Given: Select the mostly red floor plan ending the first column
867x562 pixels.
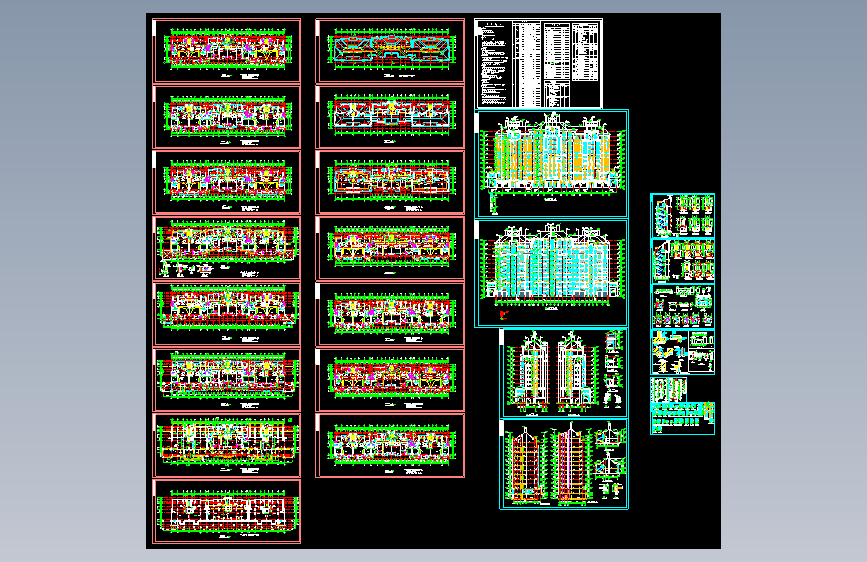Looking at the screenshot, I should tap(227, 512).
